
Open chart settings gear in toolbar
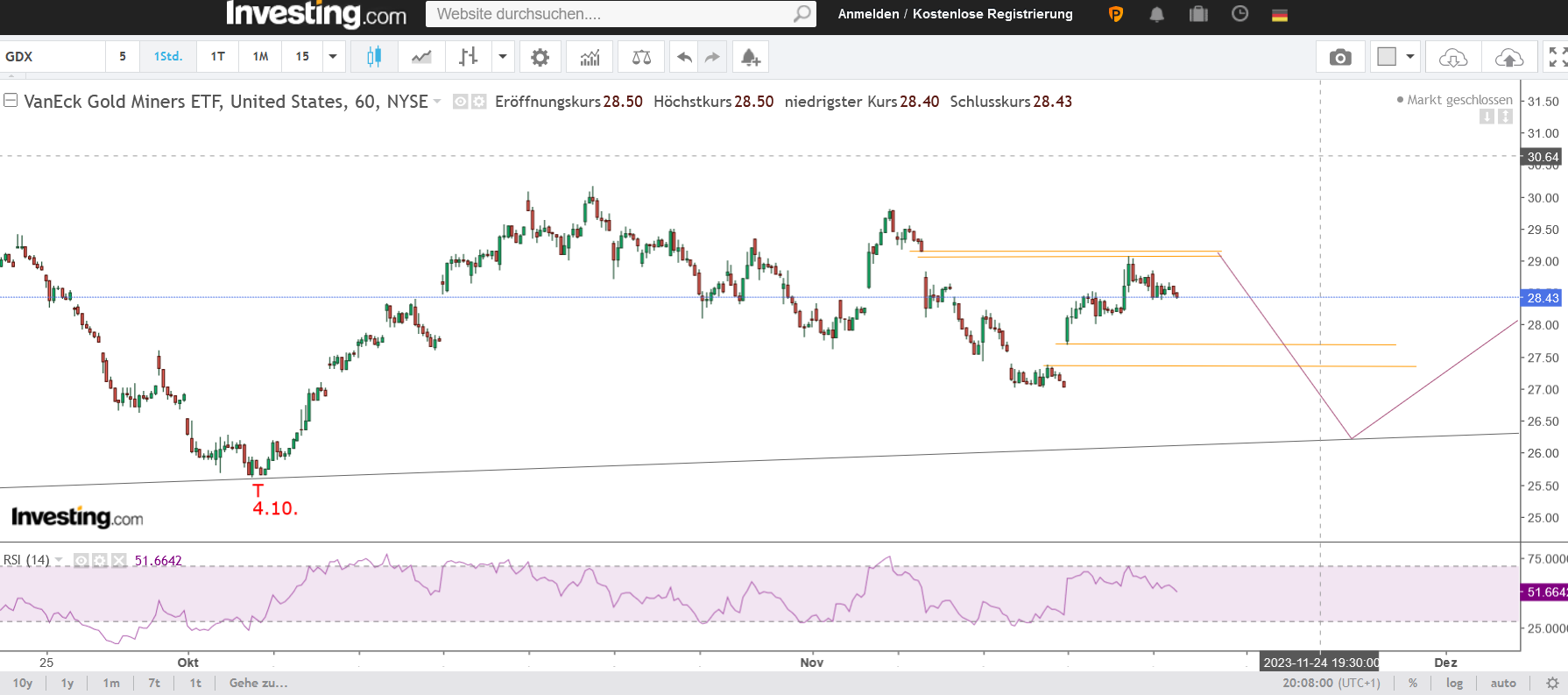click(x=540, y=57)
